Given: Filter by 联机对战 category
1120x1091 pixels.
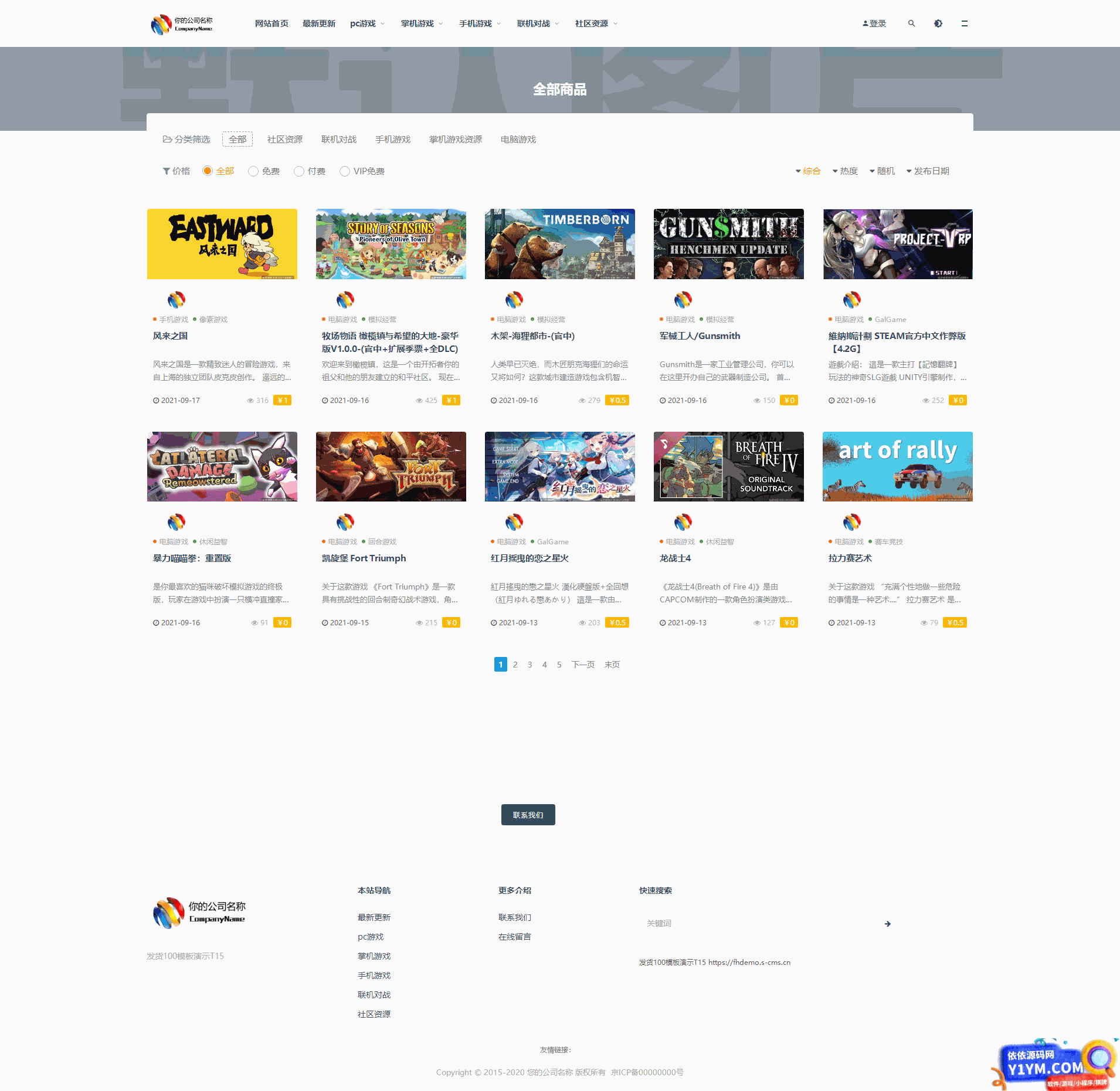Looking at the screenshot, I should click(339, 140).
